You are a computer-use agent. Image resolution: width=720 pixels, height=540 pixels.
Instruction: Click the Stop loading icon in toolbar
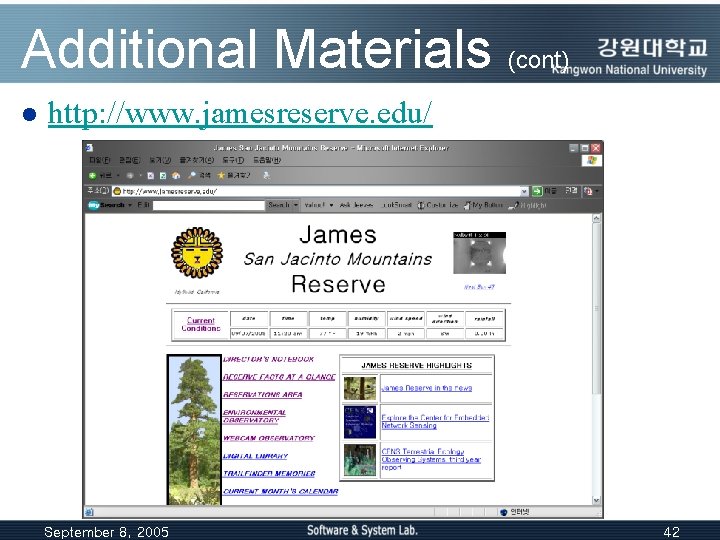tap(150, 175)
